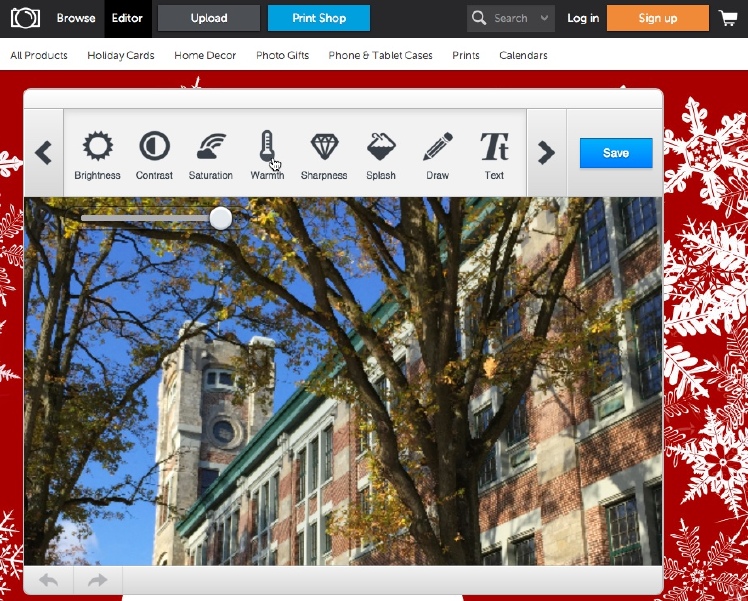Open Photo Gifts category
Viewport: 748px width, 601px height.
coord(282,55)
